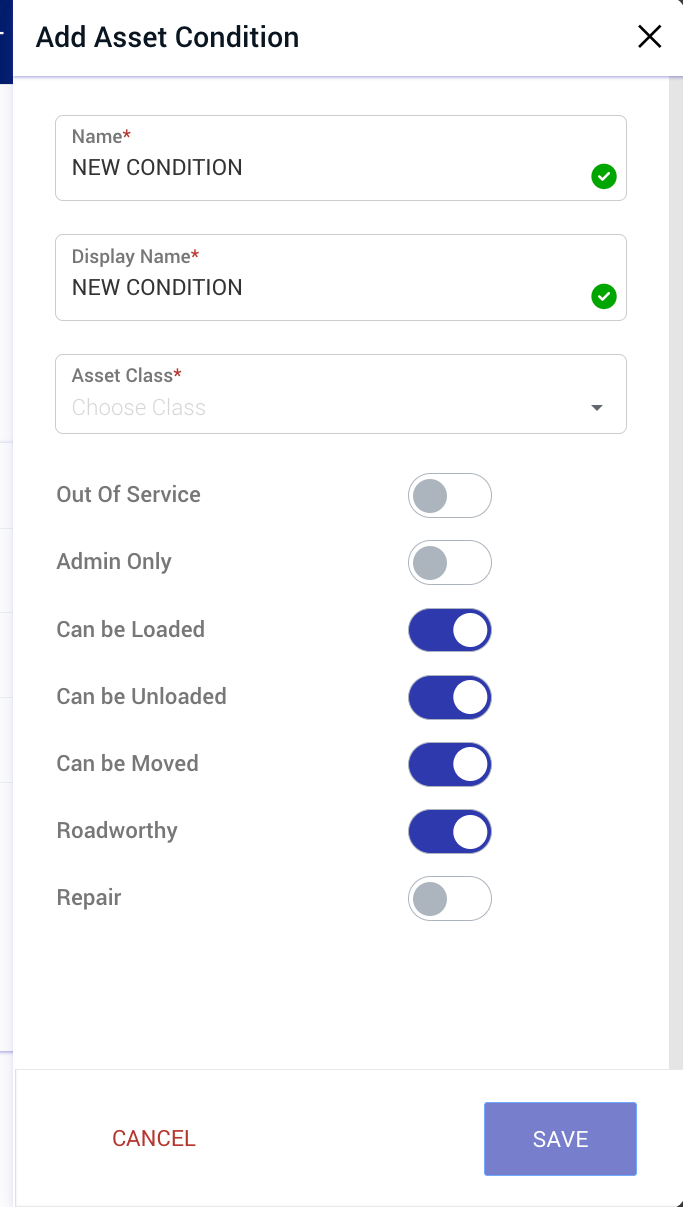Enable the Repair switch
The image size is (683, 1207).
[450, 898]
